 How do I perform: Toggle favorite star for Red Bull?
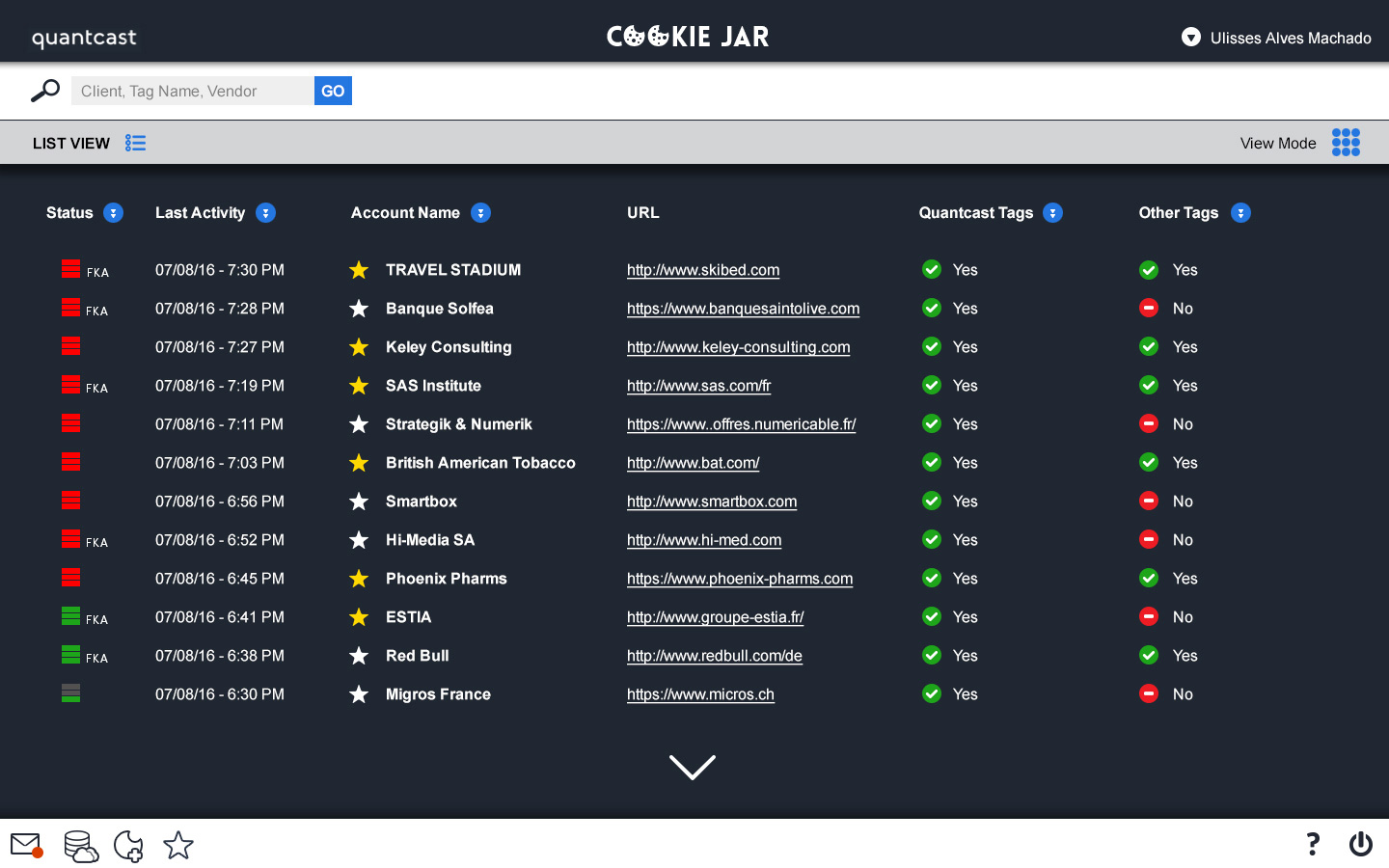click(359, 656)
